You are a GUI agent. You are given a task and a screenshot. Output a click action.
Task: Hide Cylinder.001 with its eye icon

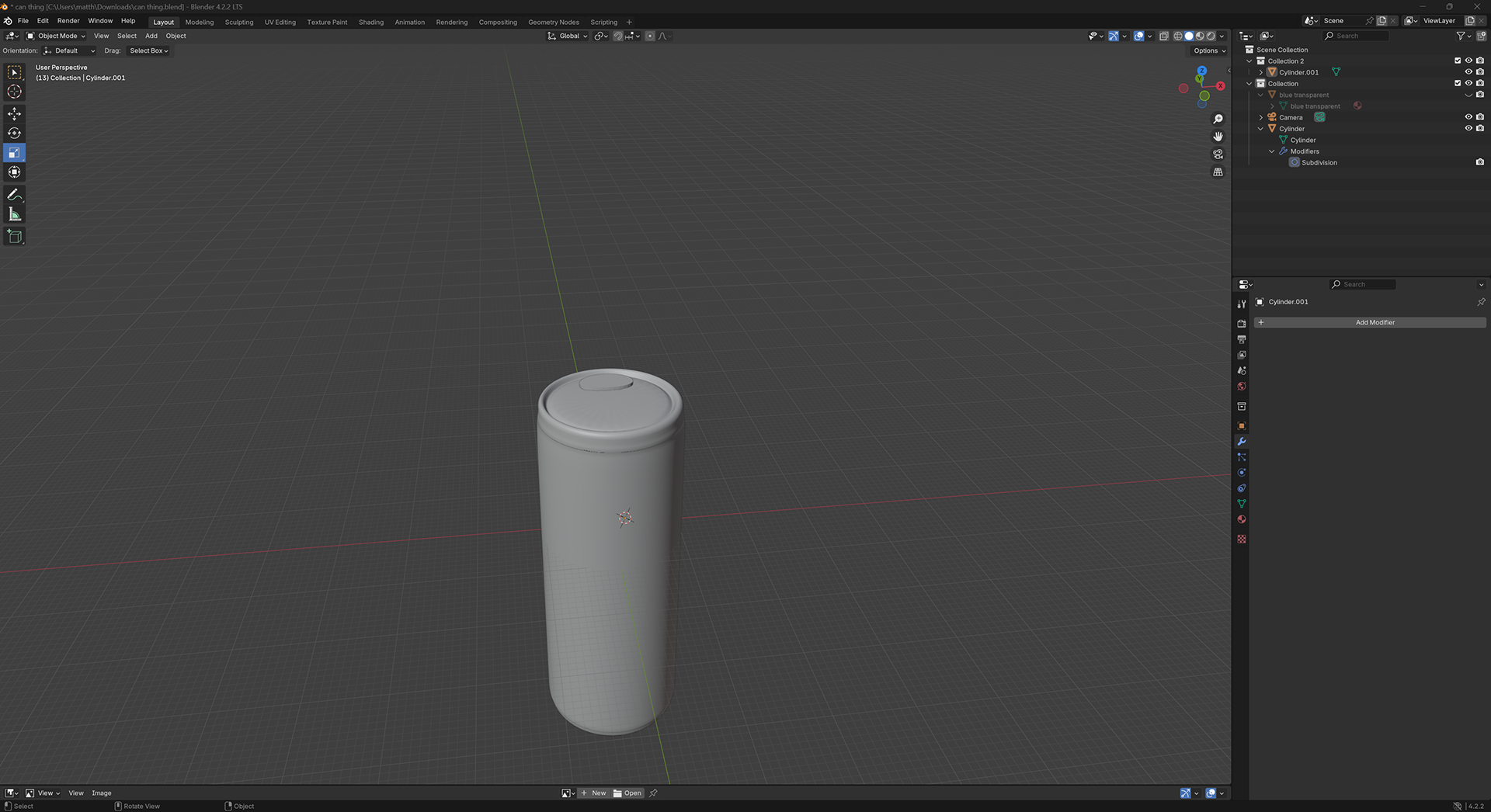coord(1468,72)
